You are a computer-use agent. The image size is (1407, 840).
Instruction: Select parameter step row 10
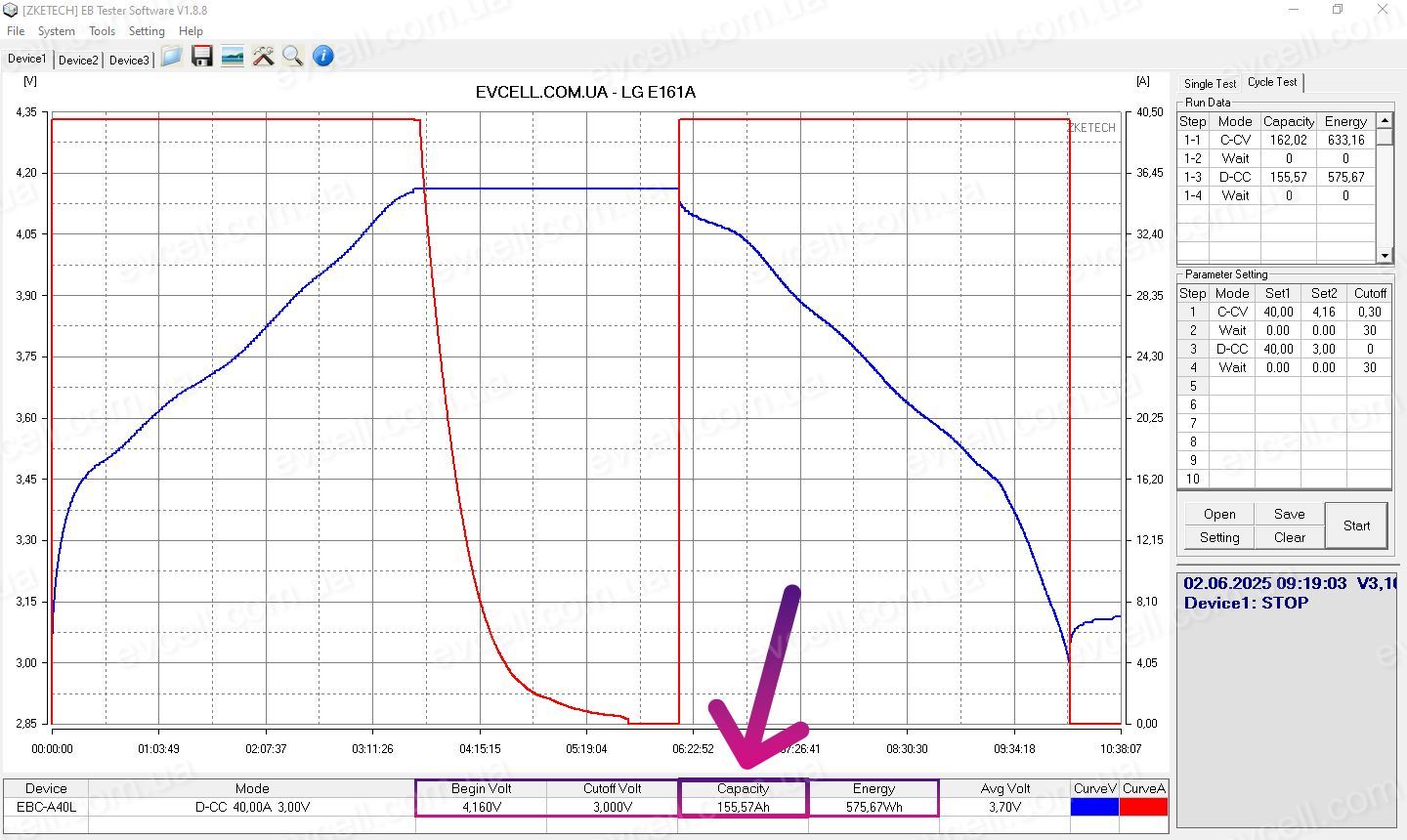[1285, 479]
